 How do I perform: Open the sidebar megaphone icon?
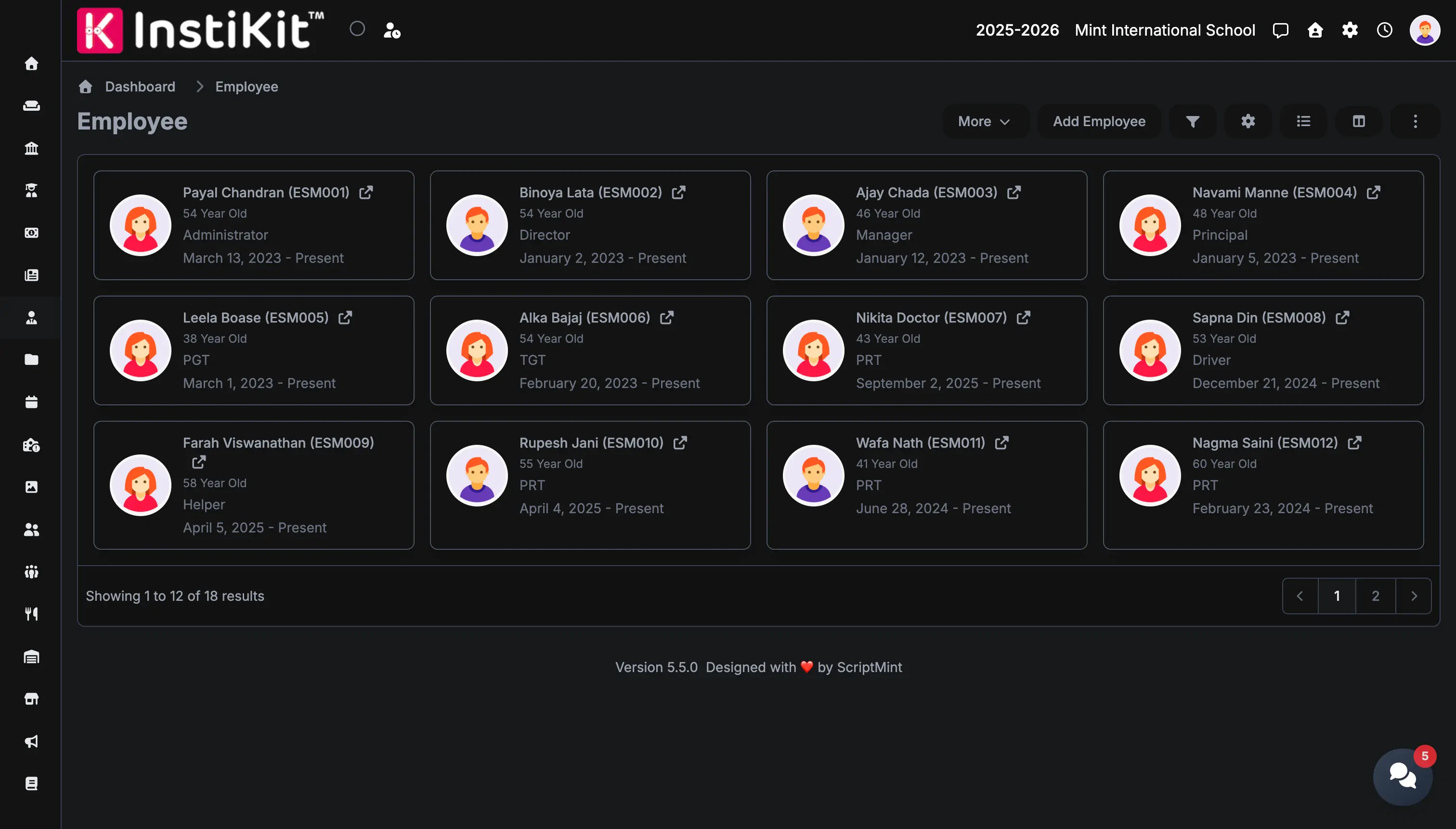point(31,741)
